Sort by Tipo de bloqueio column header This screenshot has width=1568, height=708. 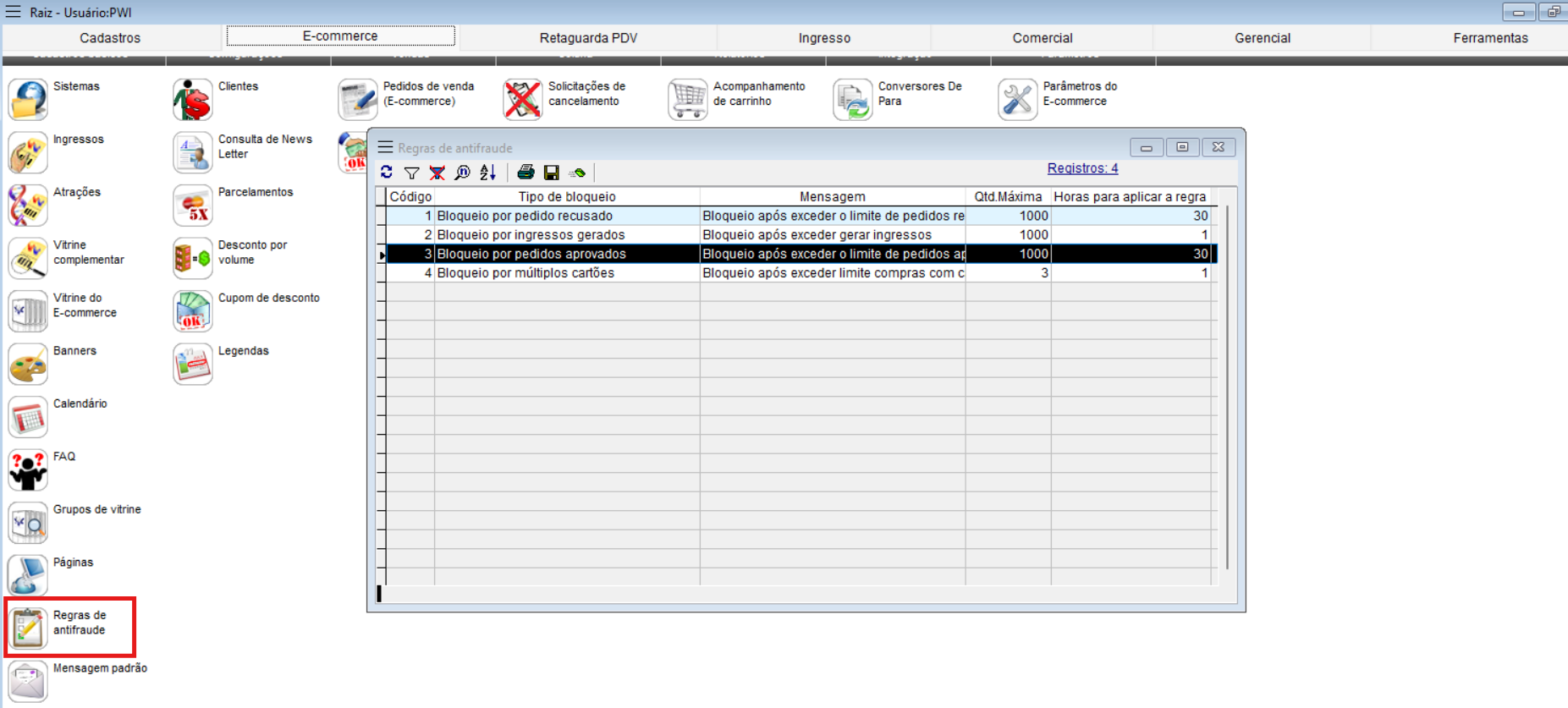[x=566, y=196]
